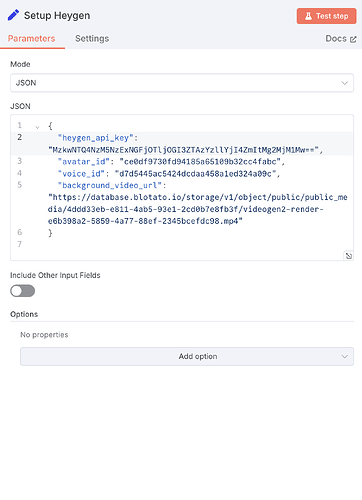Click the closing brace on line 6
This screenshot has height=500, width=362.
[50, 233]
